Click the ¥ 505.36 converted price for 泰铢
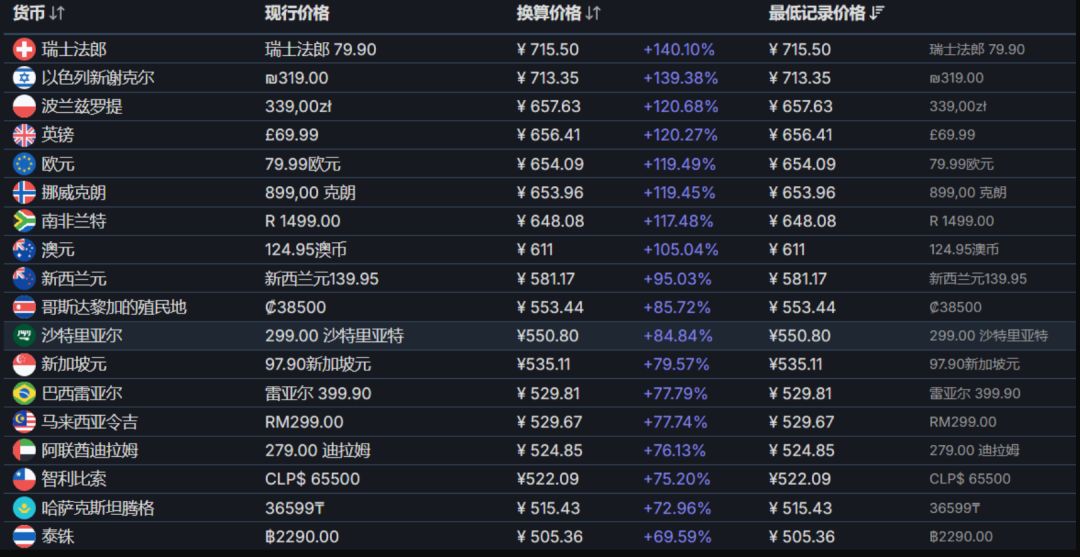The image size is (1080, 557). tap(548, 537)
